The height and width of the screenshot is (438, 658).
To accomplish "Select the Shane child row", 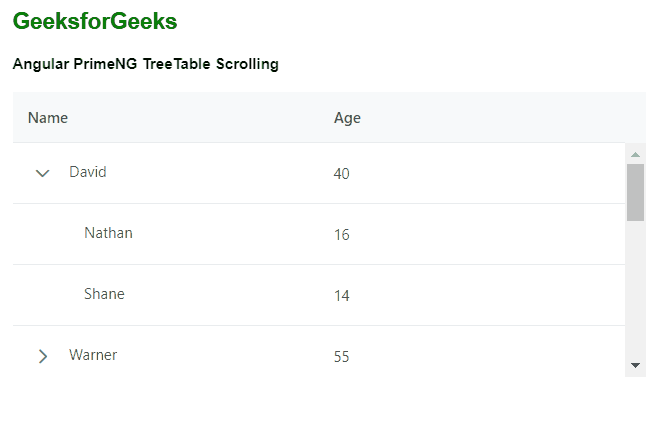I will click(x=104, y=294).
